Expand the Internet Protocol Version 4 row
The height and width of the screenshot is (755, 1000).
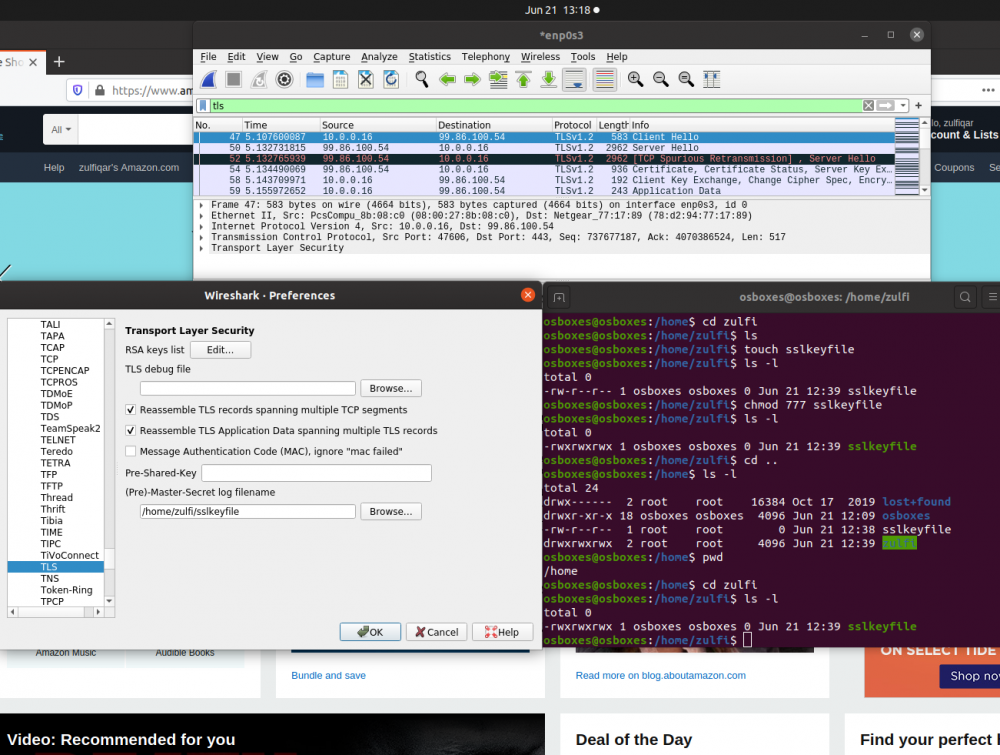[x=203, y=226]
